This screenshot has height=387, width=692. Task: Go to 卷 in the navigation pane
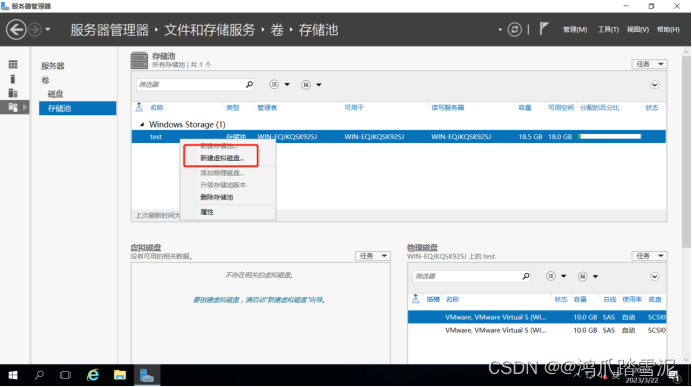[45, 80]
